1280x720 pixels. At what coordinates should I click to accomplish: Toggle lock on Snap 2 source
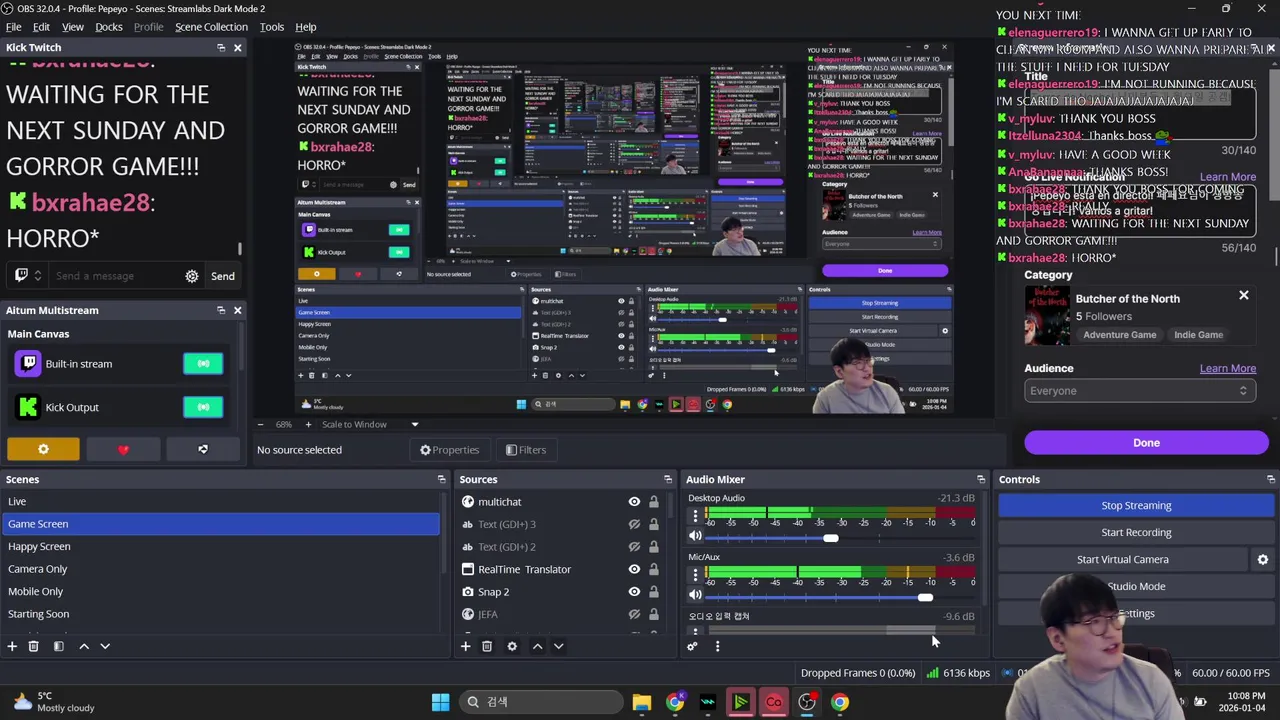tap(654, 592)
